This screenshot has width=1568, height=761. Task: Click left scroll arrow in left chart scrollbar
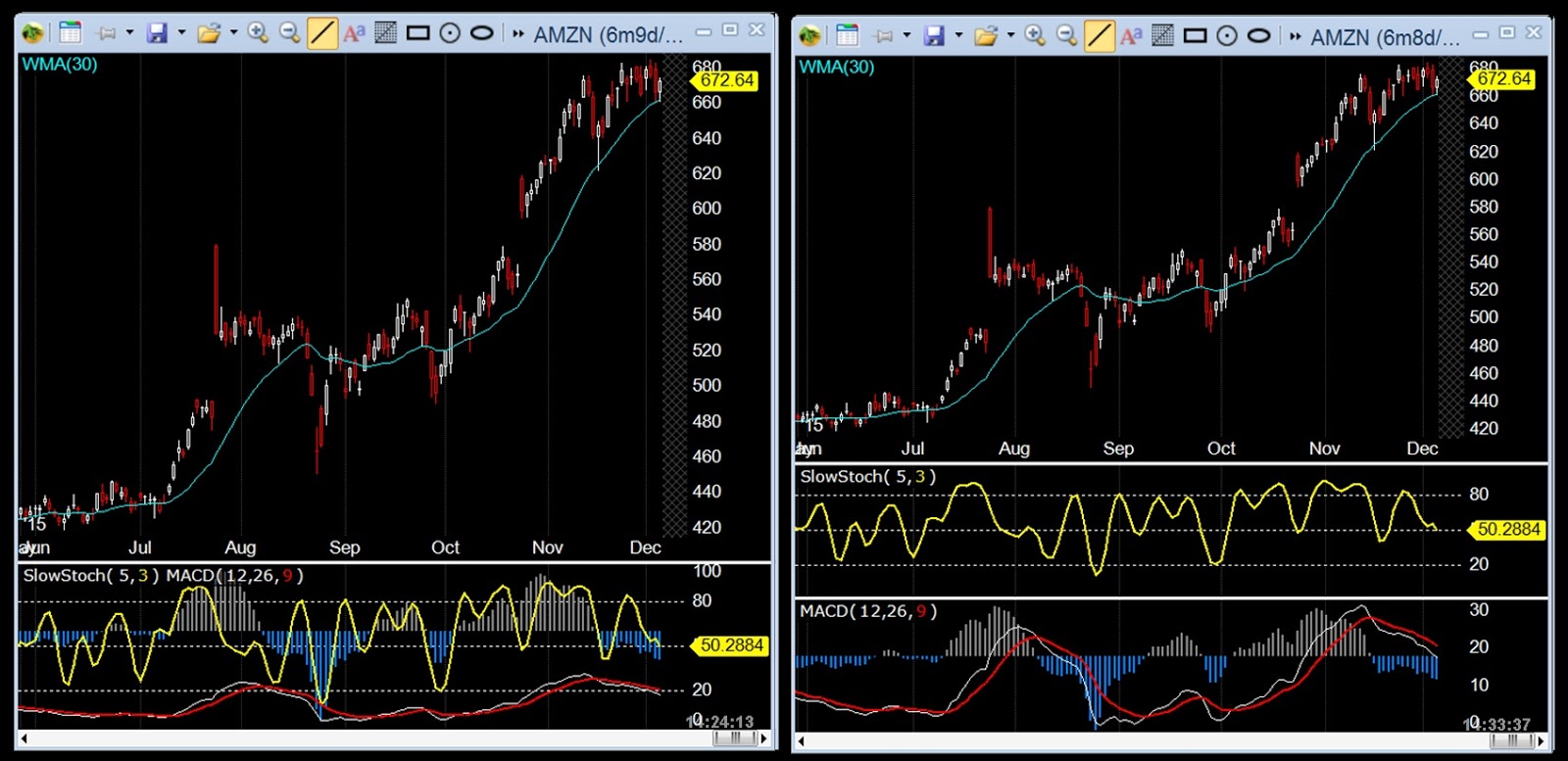tap(24, 739)
